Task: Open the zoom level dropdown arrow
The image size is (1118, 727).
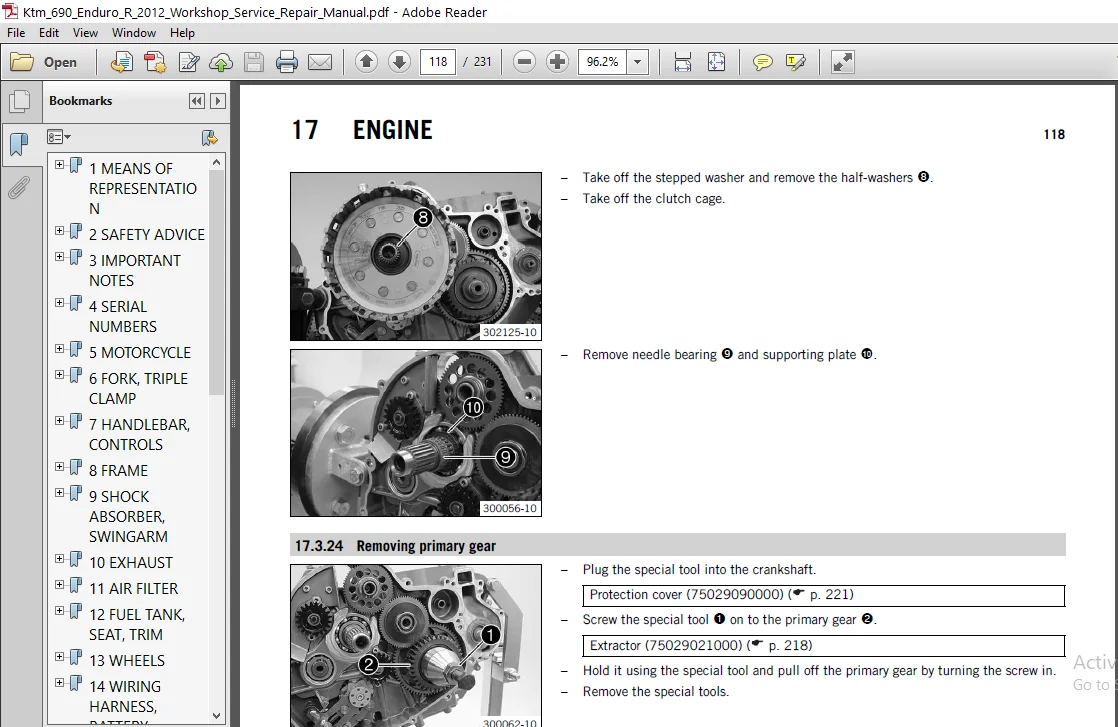Action: click(x=637, y=62)
